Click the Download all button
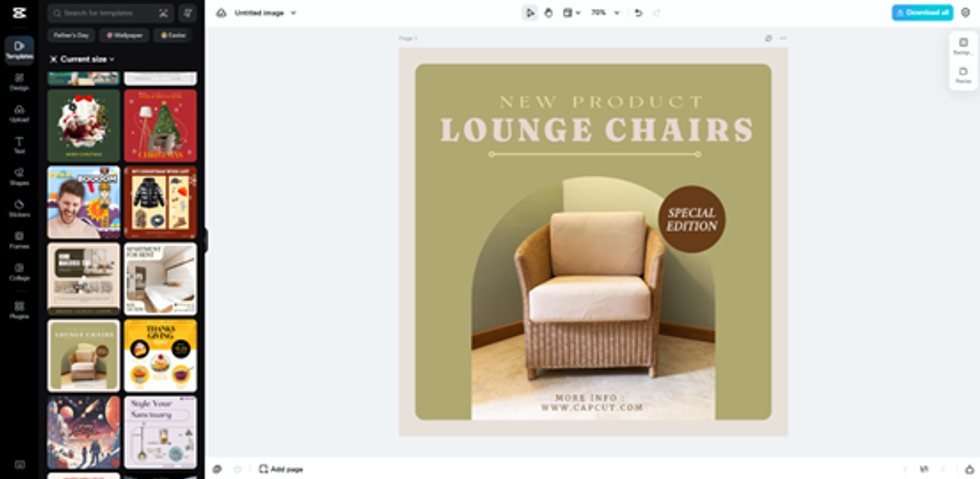Image resolution: width=980 pixels, height=479 pixels. pos(922,13)
